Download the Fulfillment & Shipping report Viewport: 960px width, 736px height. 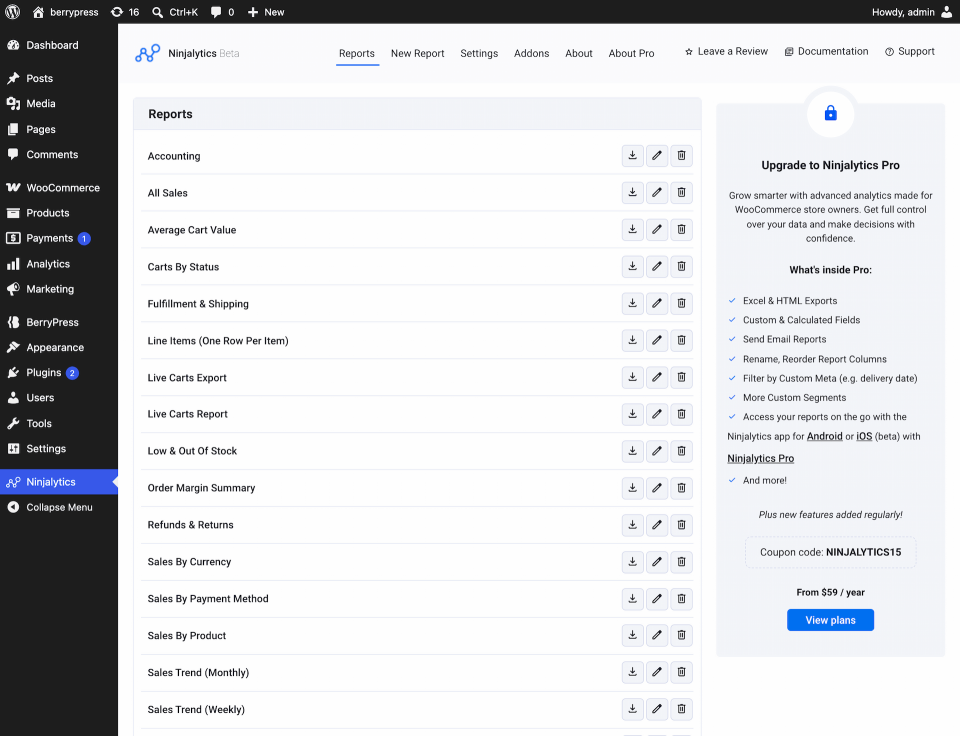point(632,303)
